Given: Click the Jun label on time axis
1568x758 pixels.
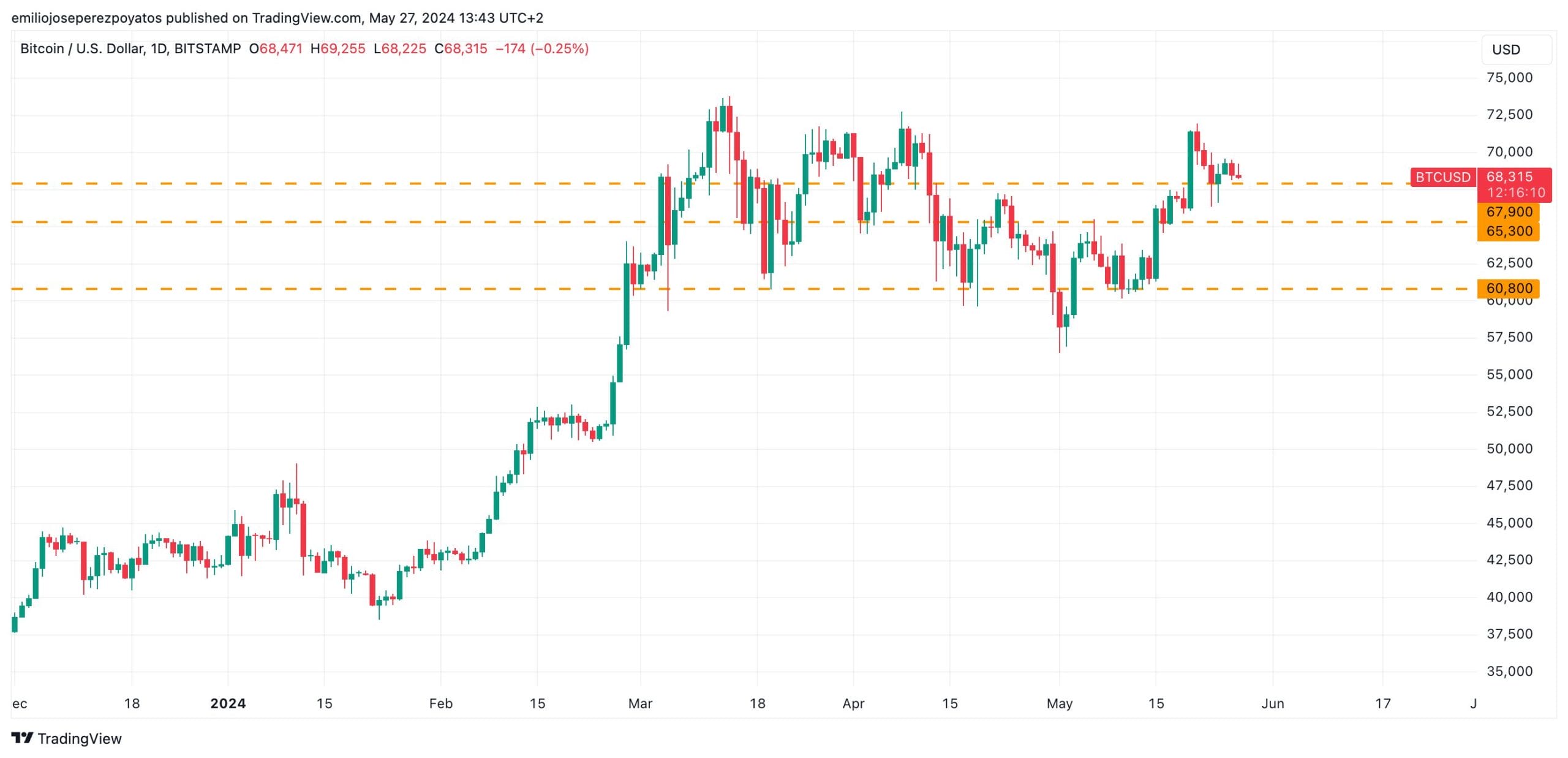Looking at the screenshot, I should (x=1272, y=703).
